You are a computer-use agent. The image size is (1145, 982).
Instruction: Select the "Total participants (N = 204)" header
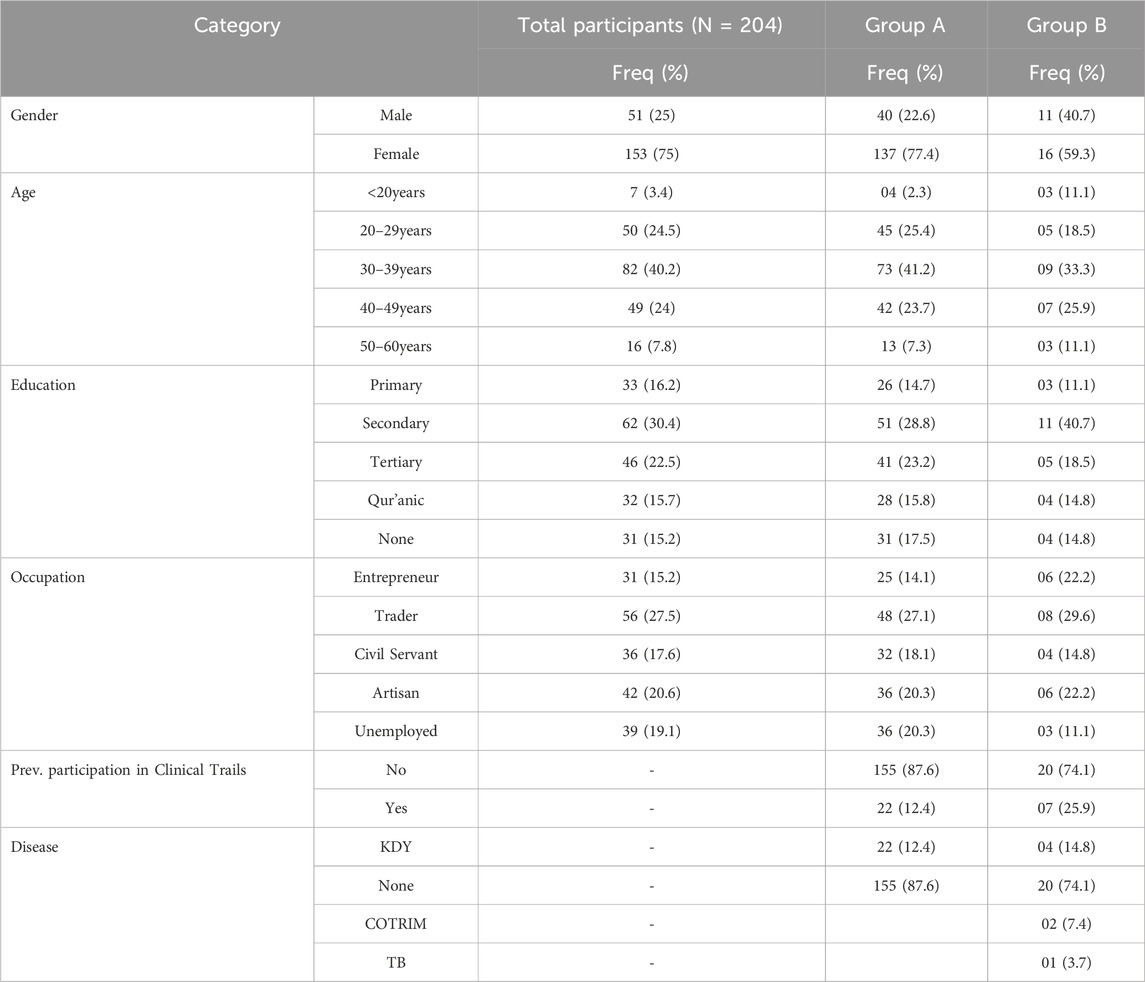(651, 26)
